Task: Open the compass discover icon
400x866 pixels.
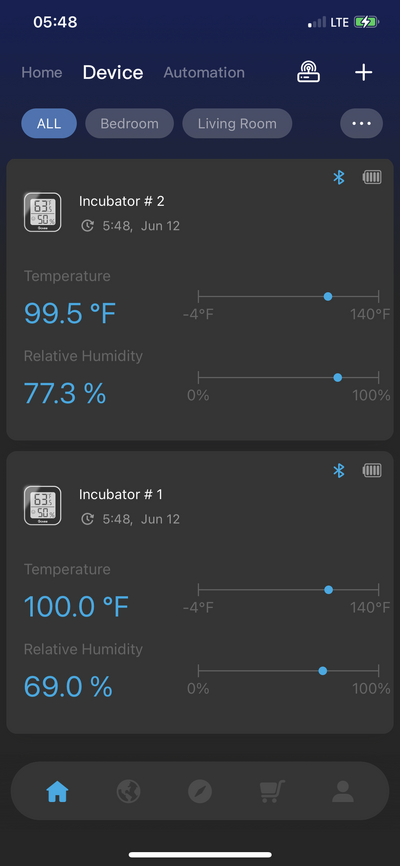Action: pos(199,791)
